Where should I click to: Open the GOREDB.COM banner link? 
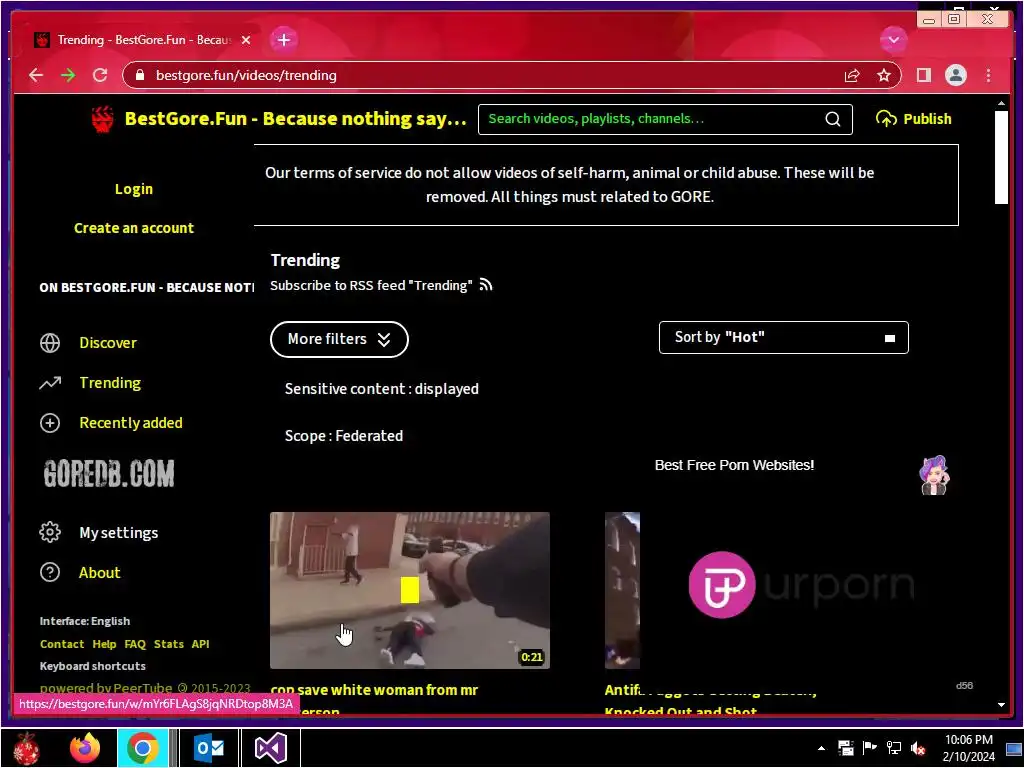coord(109,473)
